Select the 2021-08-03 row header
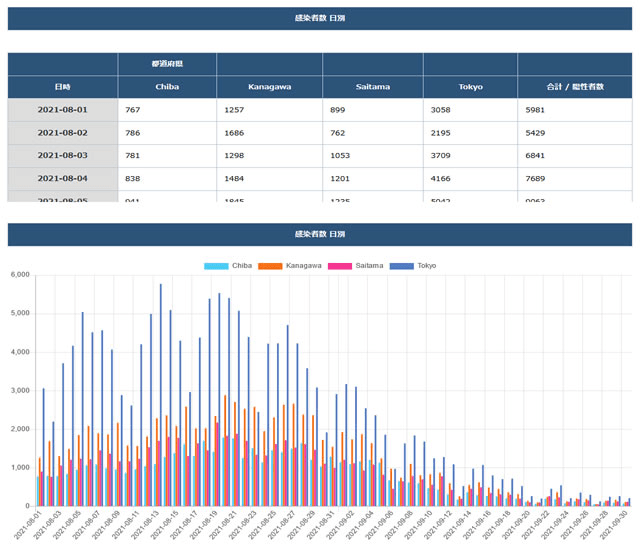This screenshot has width=640, height=554. [63, 156]
